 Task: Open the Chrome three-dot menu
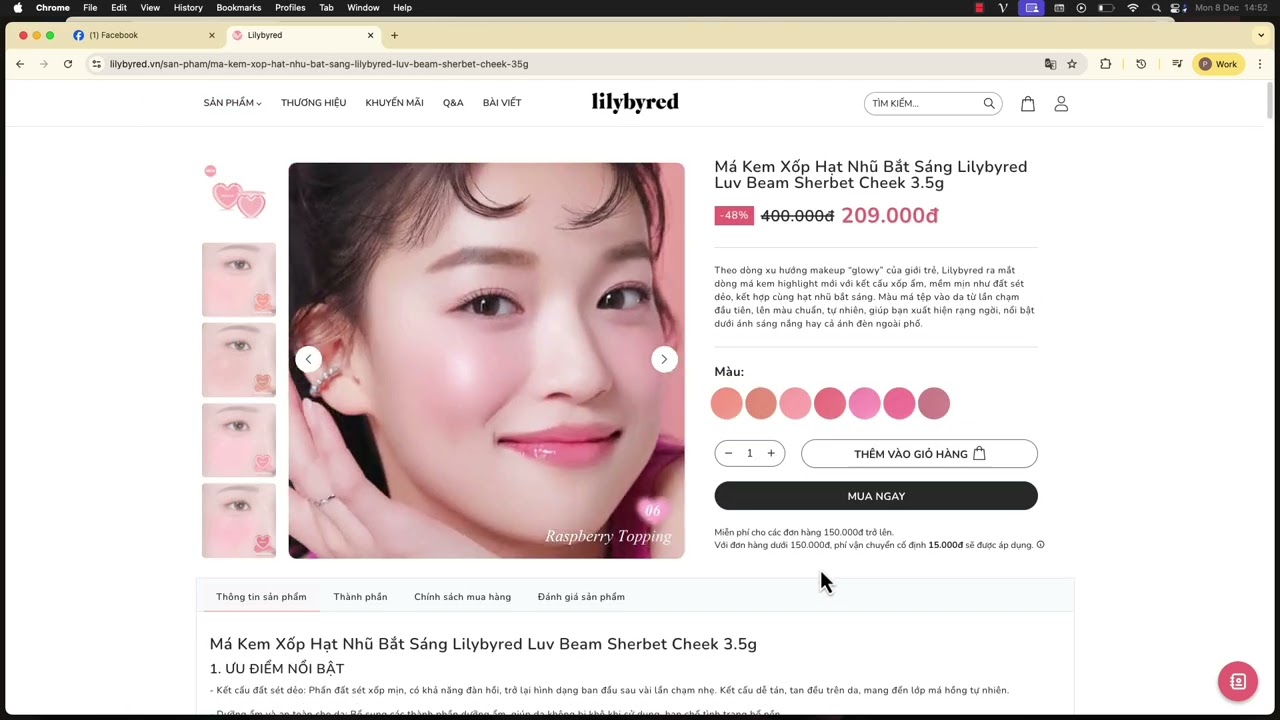pyautogui.click(x=1260, y=64)
